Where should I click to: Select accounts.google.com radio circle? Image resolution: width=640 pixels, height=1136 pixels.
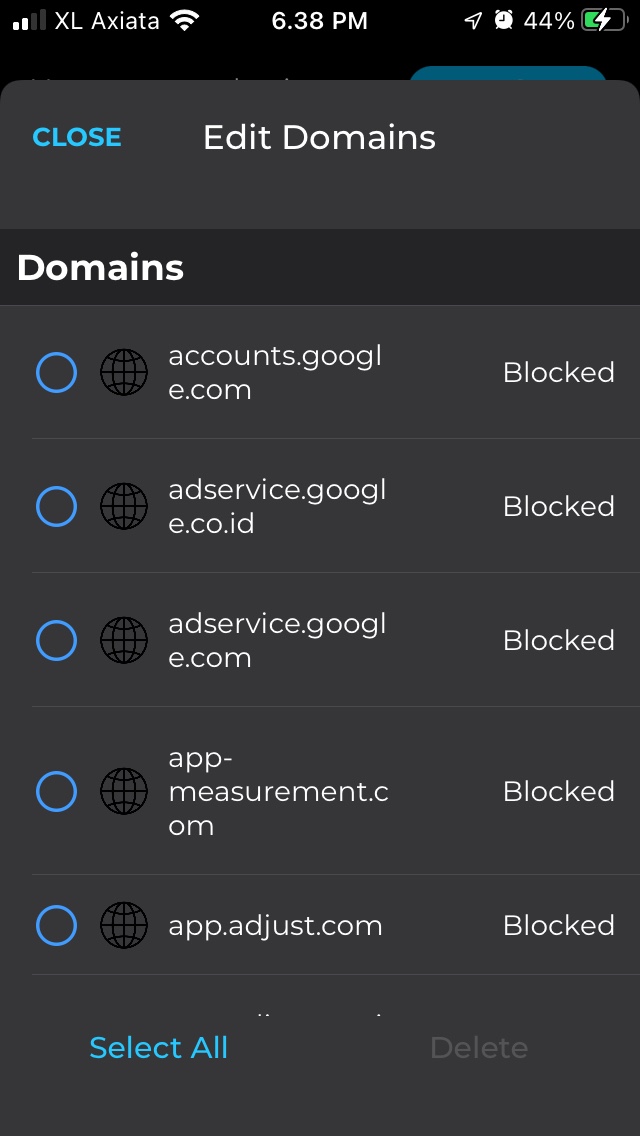(56, 373)
